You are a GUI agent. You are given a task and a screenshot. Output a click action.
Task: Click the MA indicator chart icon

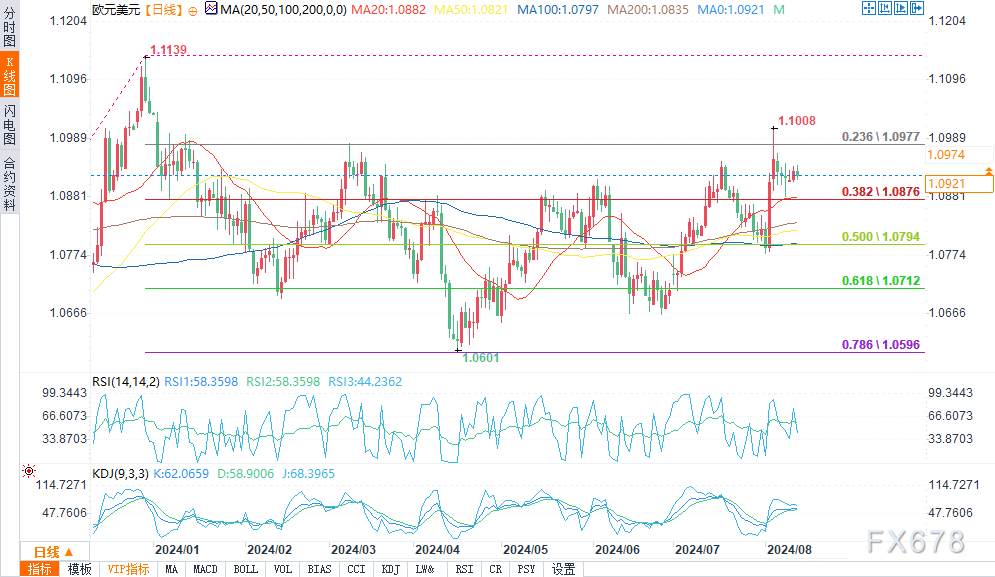coord(208,8)
